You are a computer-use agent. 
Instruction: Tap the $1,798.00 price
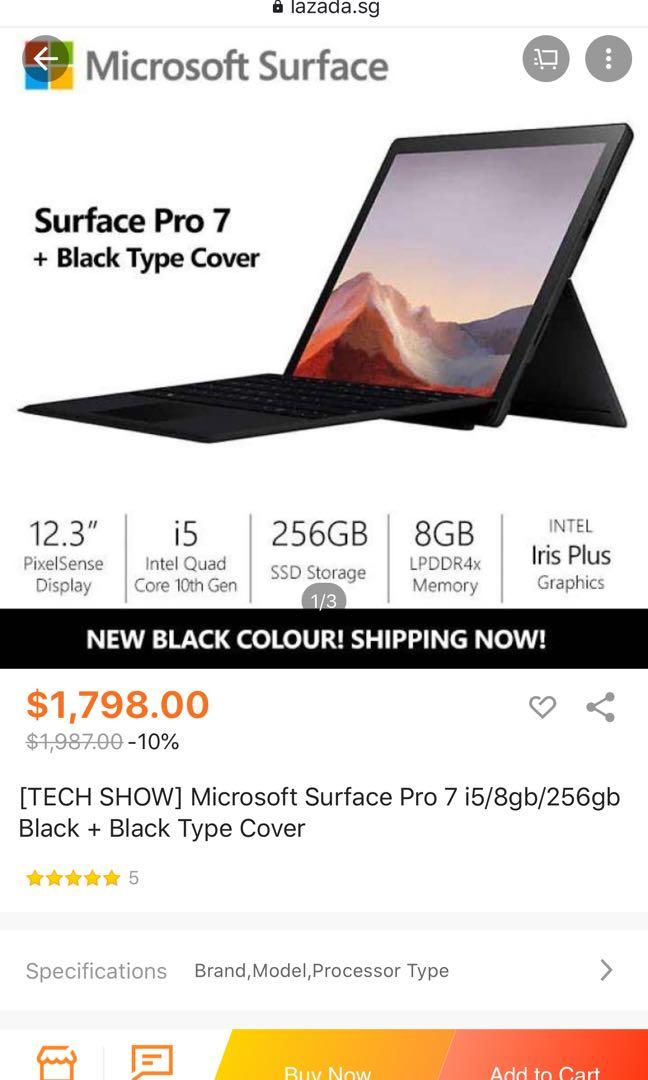pos(118,705)
